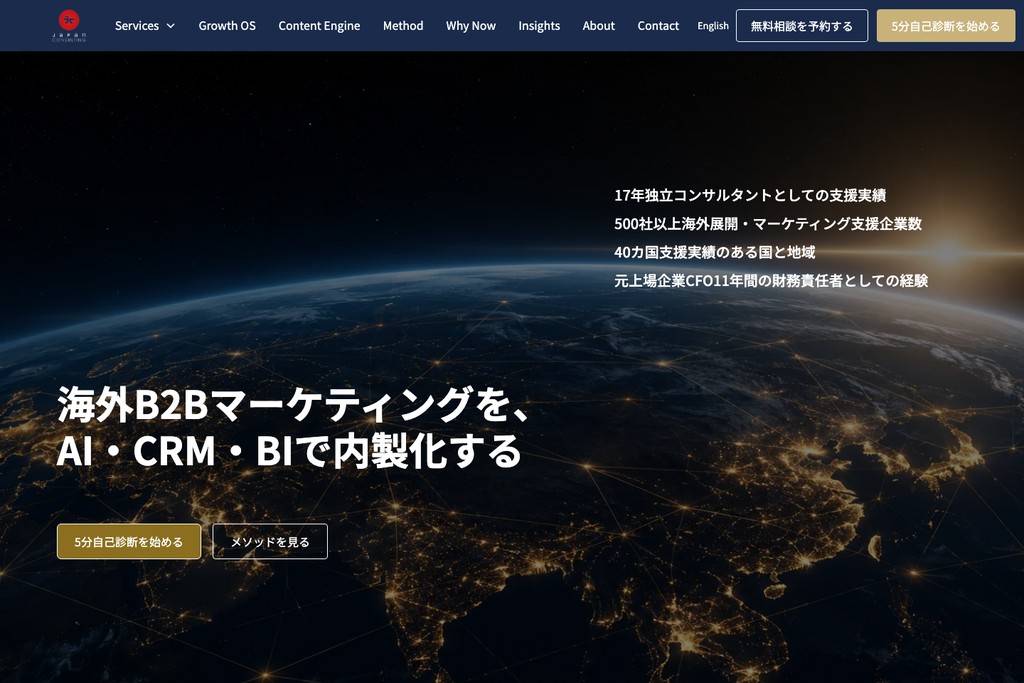
Task: Click the 40カ国支援実績のある国と地域 line
Action: 714,252
